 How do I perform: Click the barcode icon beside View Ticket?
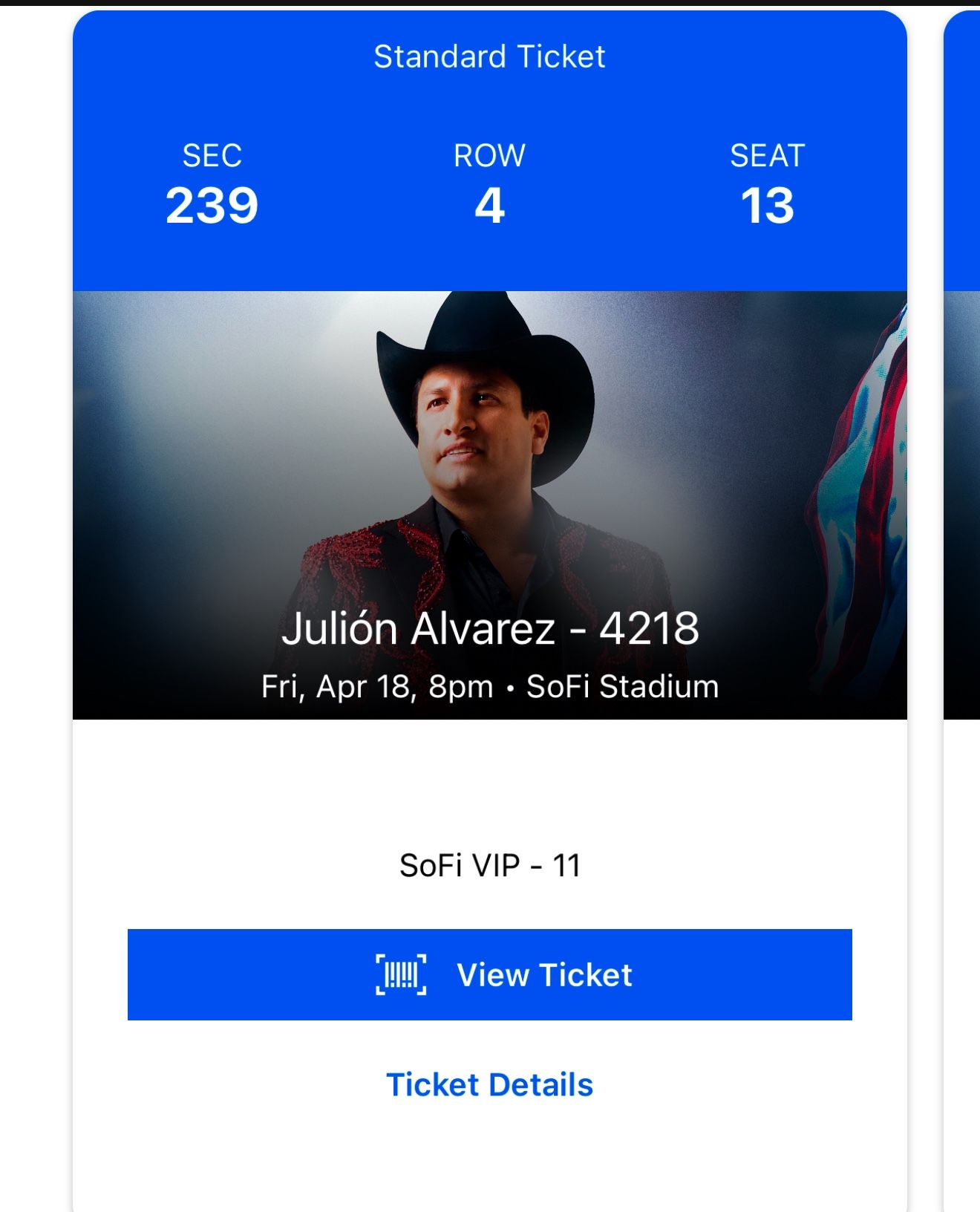point(401,974)
